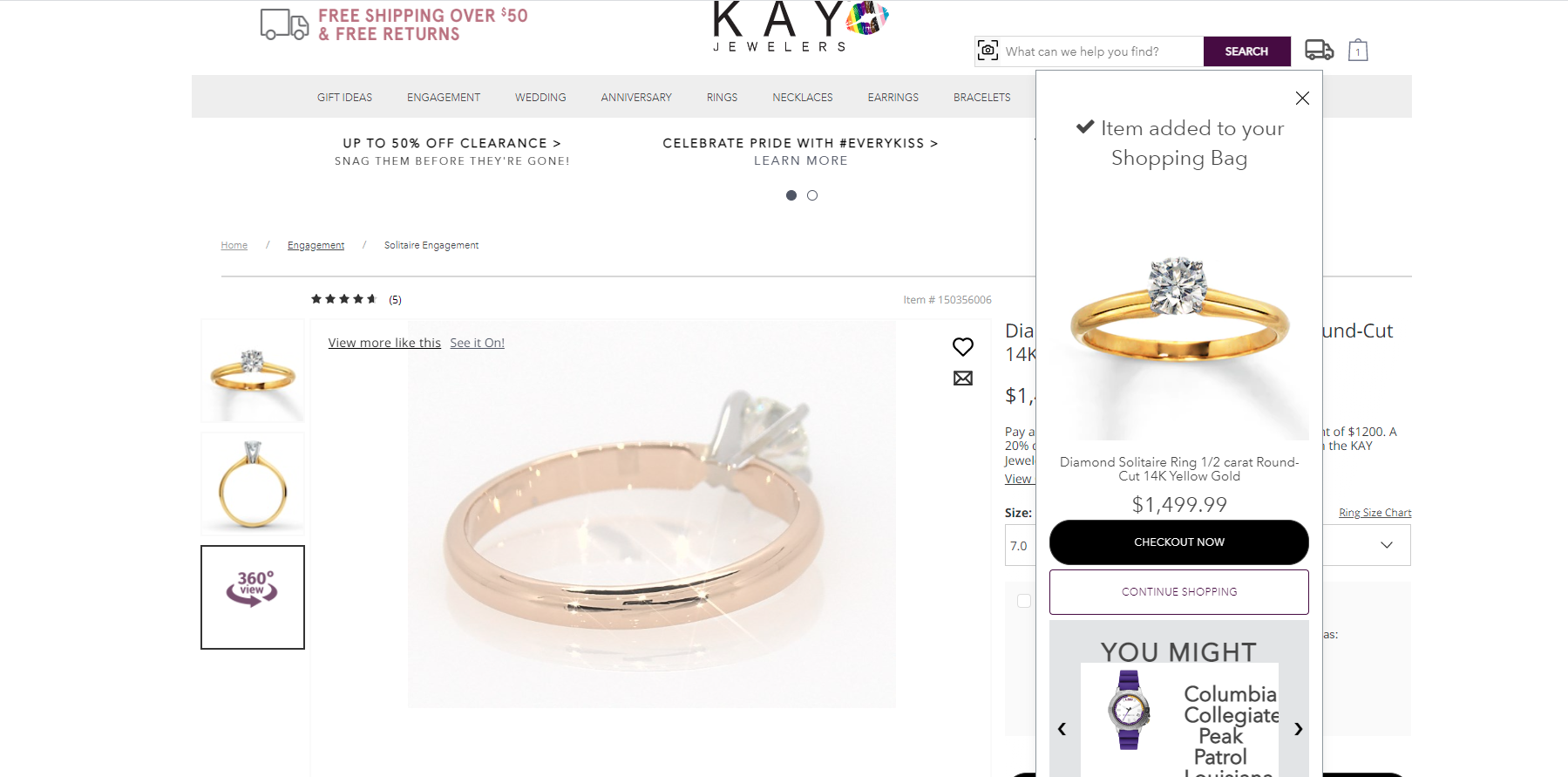The width and height of the screenshot is (1568, 777).
Task: Open the shopping bag icon
Action: tap(1358, 51)
